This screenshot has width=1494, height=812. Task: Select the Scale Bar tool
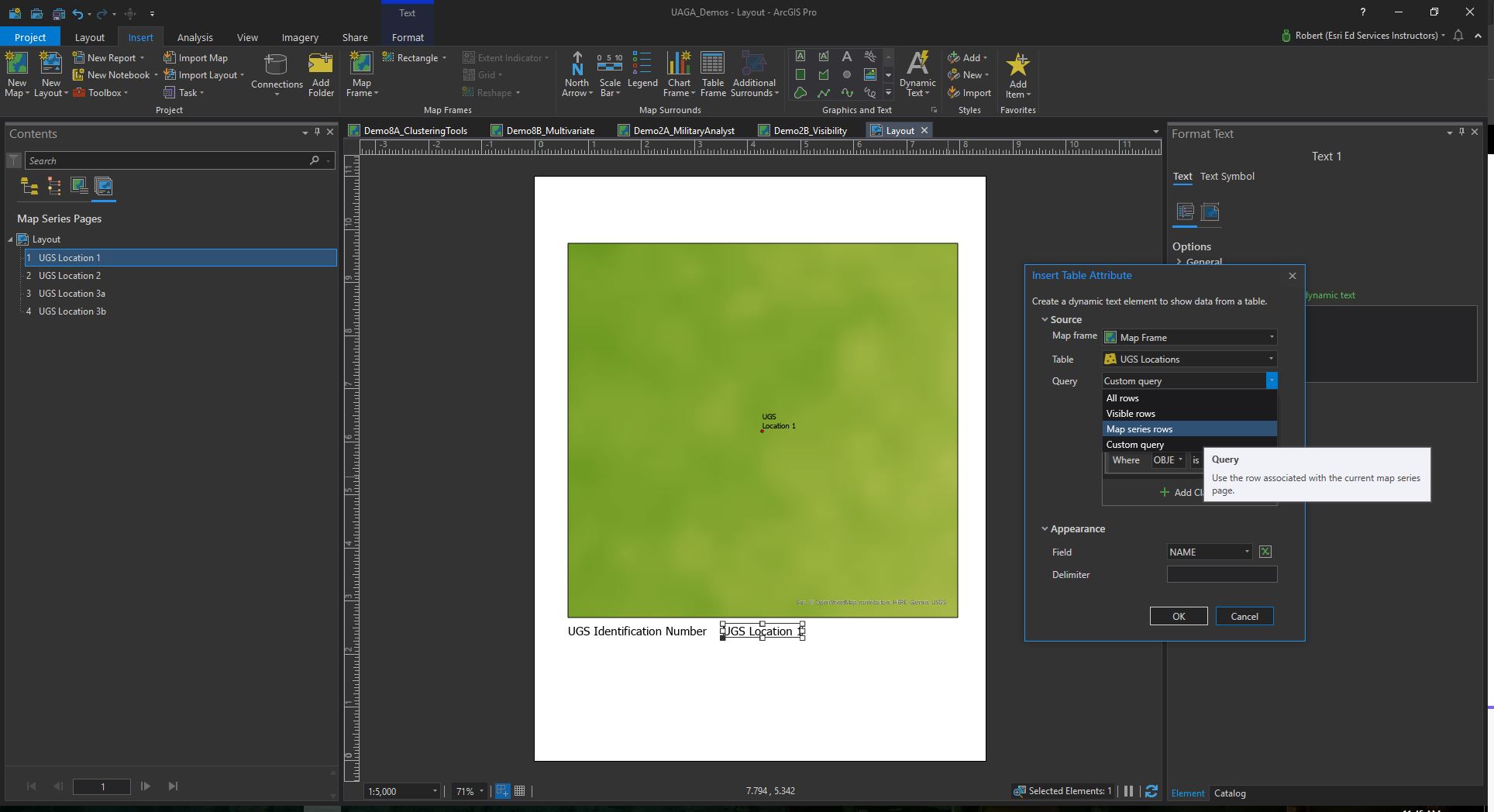[x=610, y=74]
